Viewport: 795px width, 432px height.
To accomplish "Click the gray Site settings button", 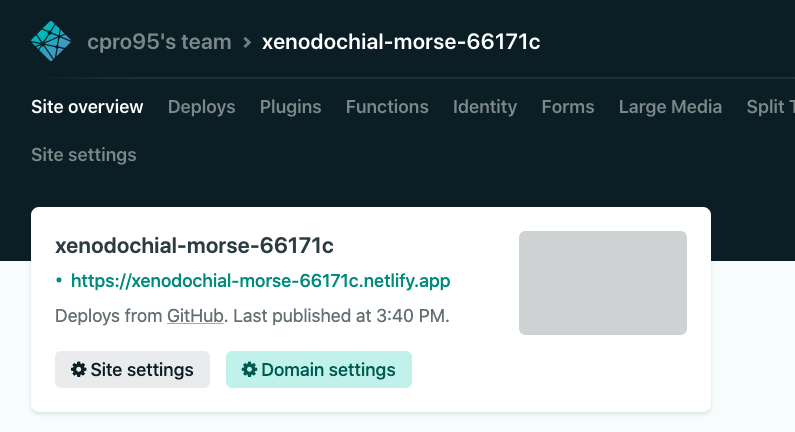I will click(132, 370).
